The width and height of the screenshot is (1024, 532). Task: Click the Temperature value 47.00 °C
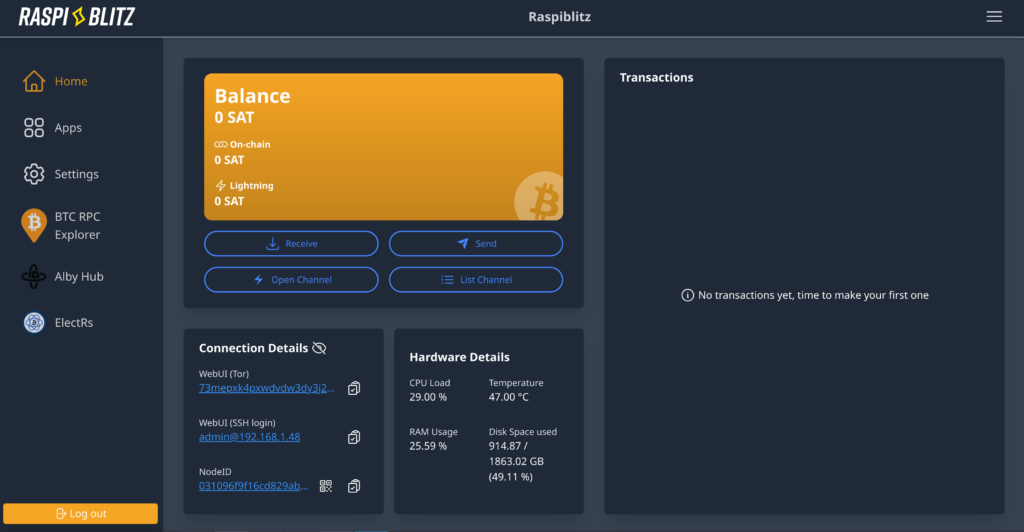509,397
